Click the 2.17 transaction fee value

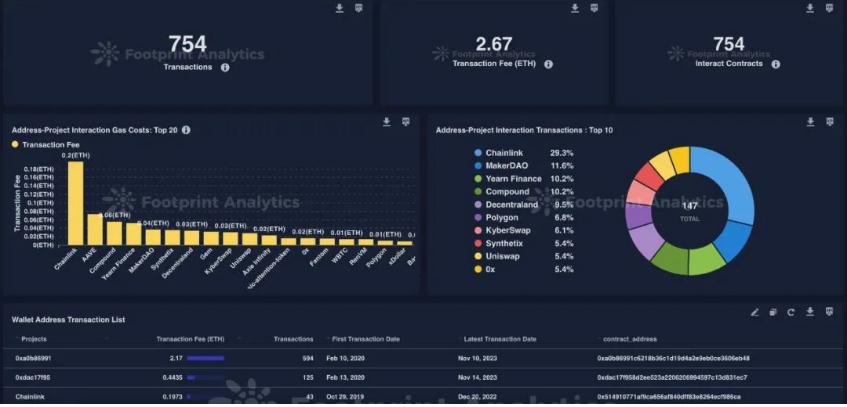(x=176, y=358)
